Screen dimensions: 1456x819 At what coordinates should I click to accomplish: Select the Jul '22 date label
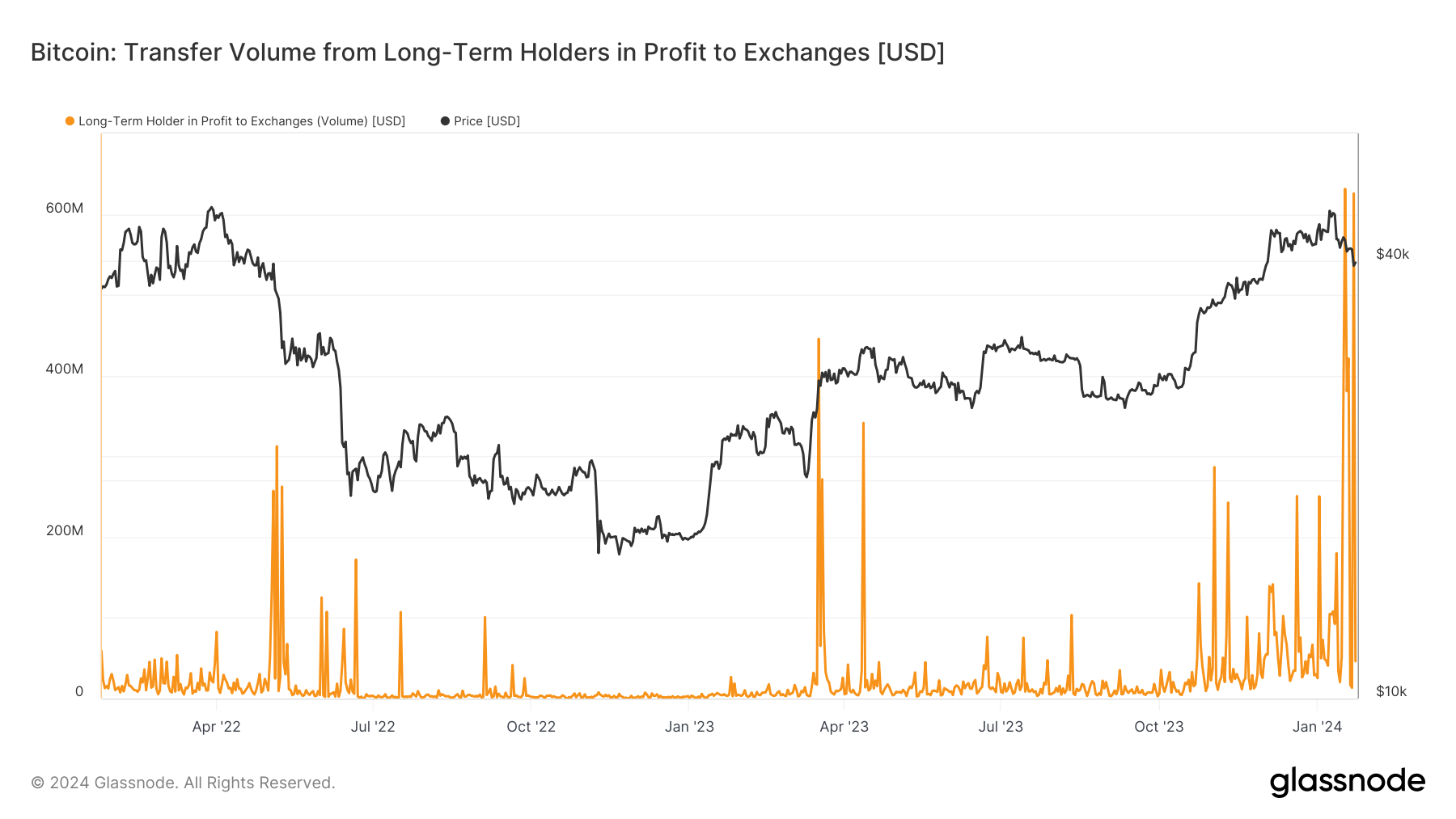(373, 727)
